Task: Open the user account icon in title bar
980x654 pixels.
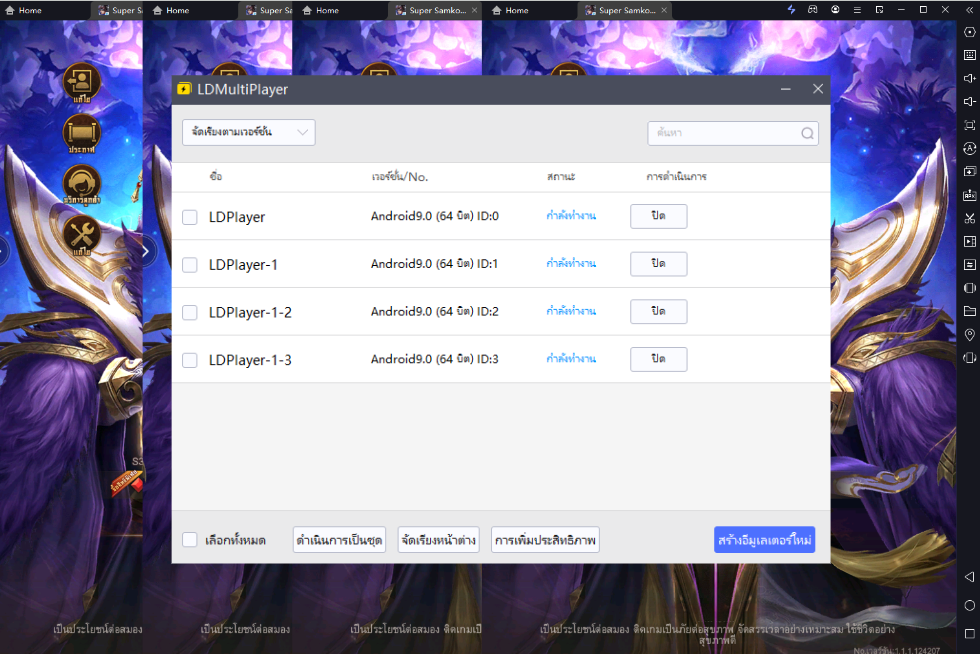Action: tap(835, 9)
